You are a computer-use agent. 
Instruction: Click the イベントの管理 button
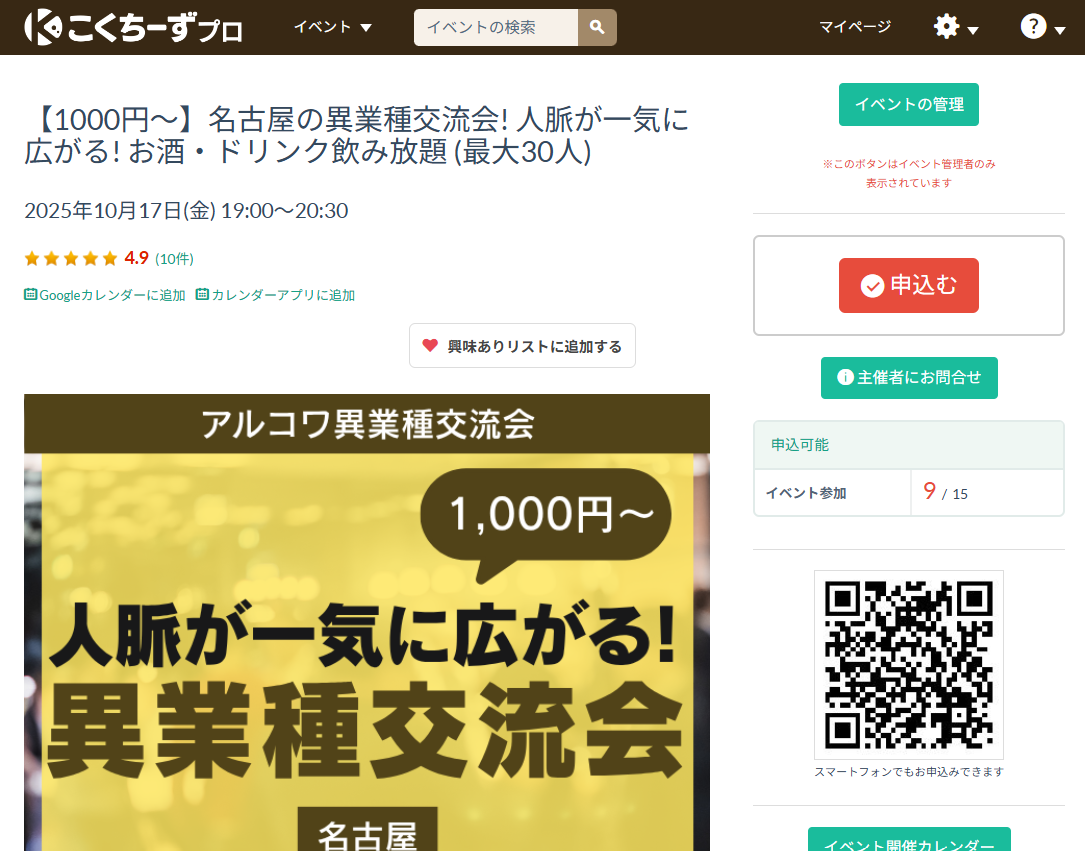pos(909,104)
